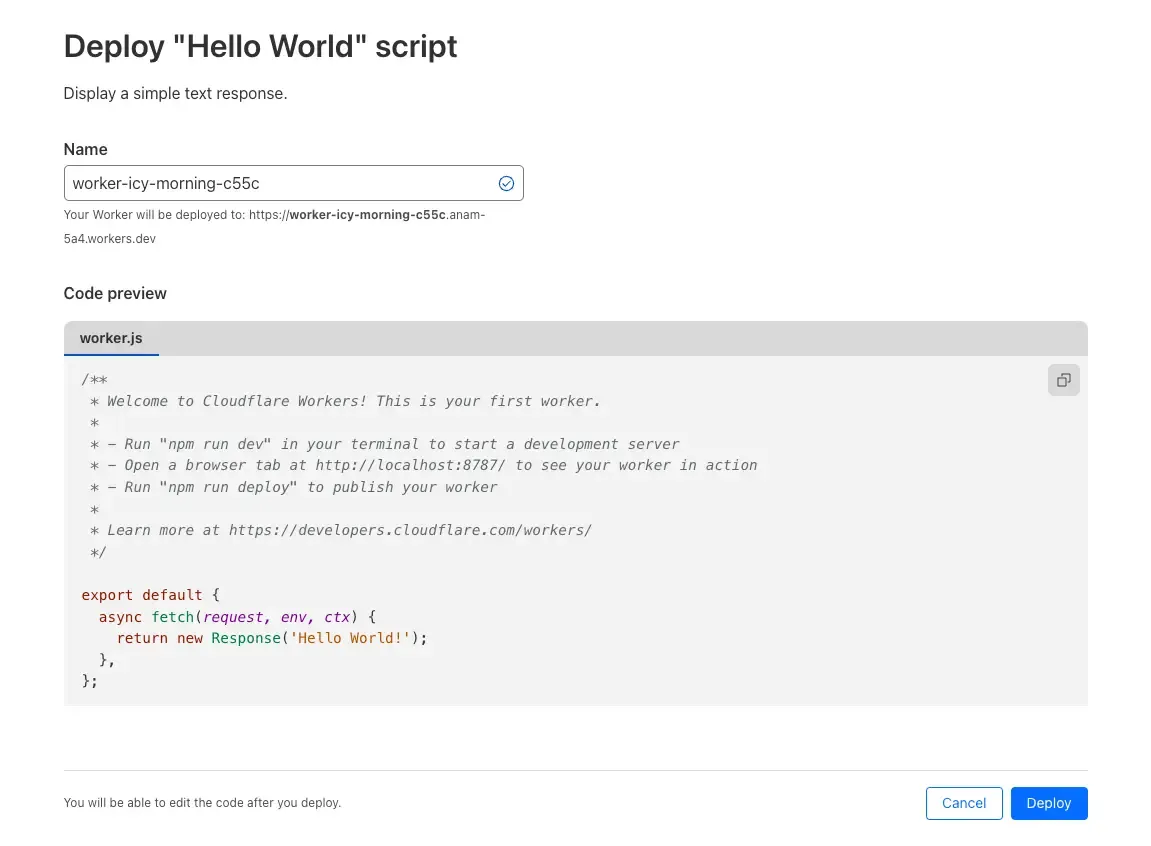Click the copy code icon
This screenshot has height=846, width=1151.
click(1063, 380)
